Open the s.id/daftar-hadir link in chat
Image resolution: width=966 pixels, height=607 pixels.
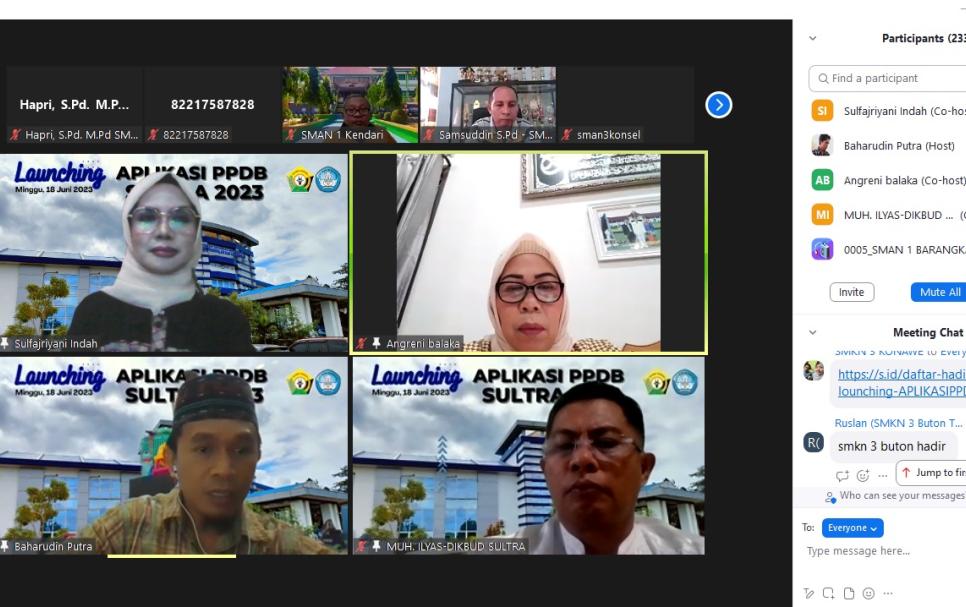900,375
